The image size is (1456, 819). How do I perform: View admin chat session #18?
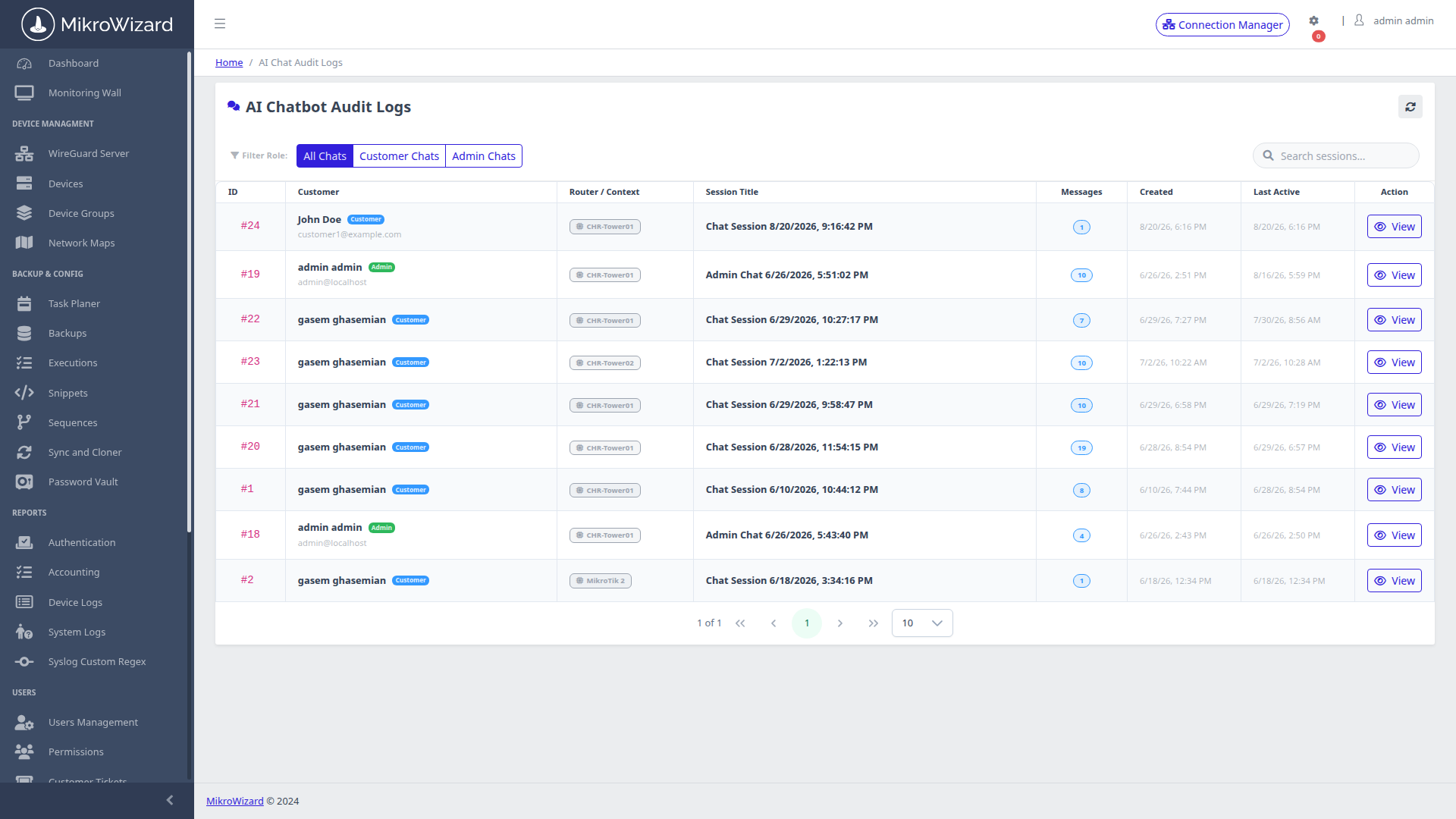tap(1394, 535)
